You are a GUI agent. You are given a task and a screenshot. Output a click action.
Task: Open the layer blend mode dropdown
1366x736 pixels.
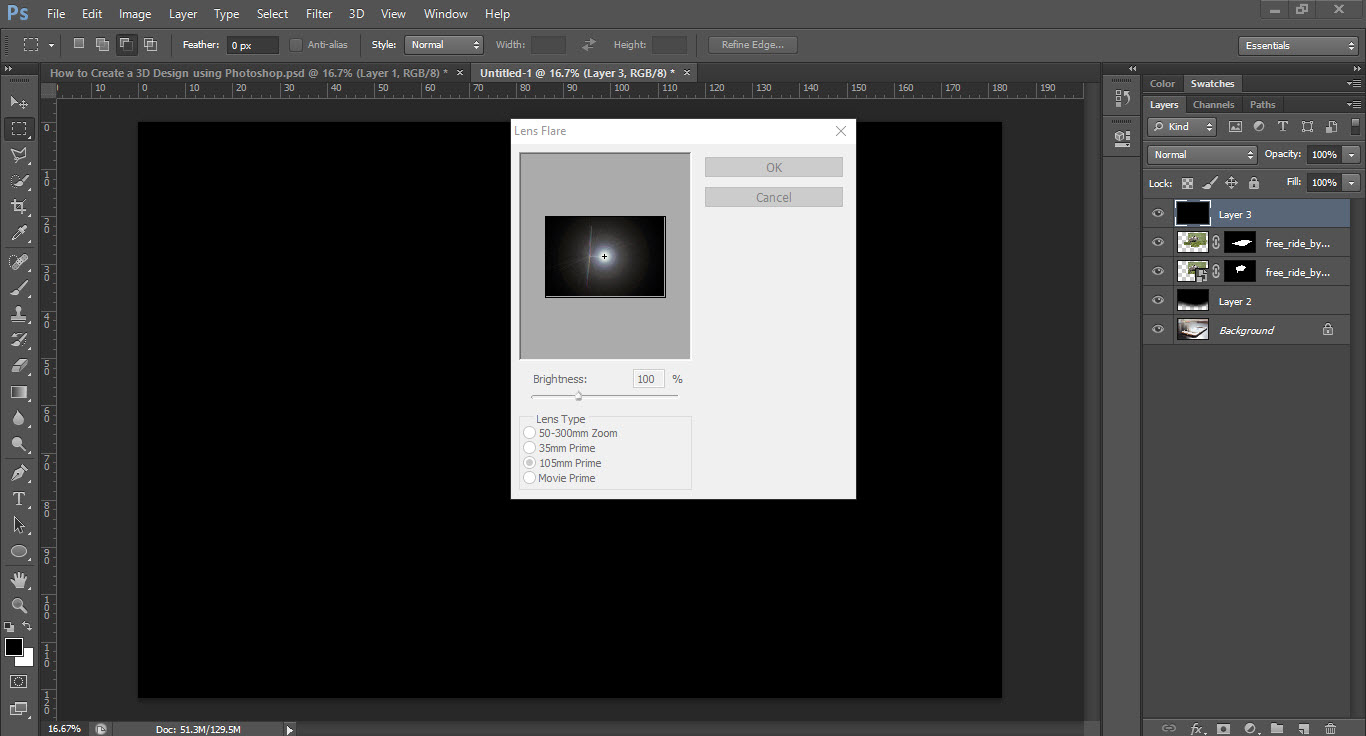point(1202,155)
